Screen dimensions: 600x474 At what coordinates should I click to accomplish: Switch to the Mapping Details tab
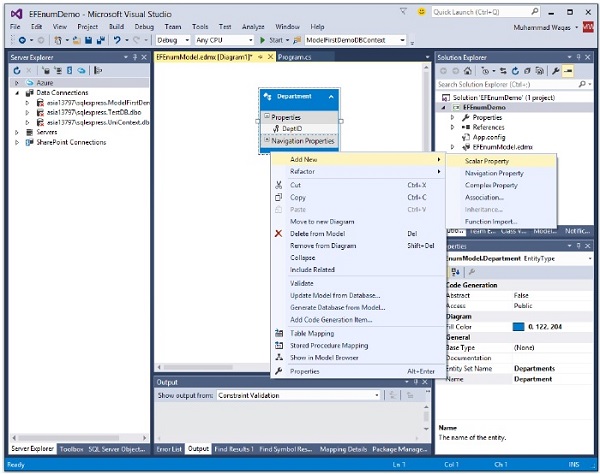click(x=343, y=449)
